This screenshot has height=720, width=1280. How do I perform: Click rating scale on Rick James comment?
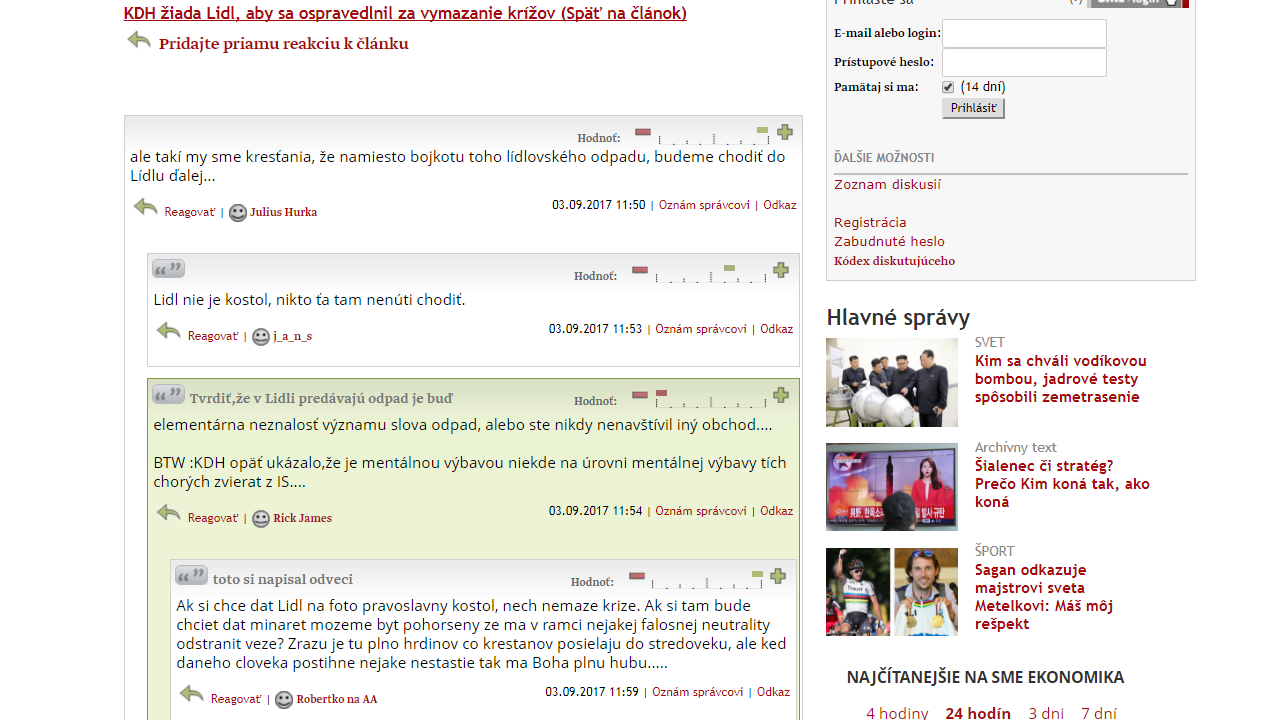710,400
